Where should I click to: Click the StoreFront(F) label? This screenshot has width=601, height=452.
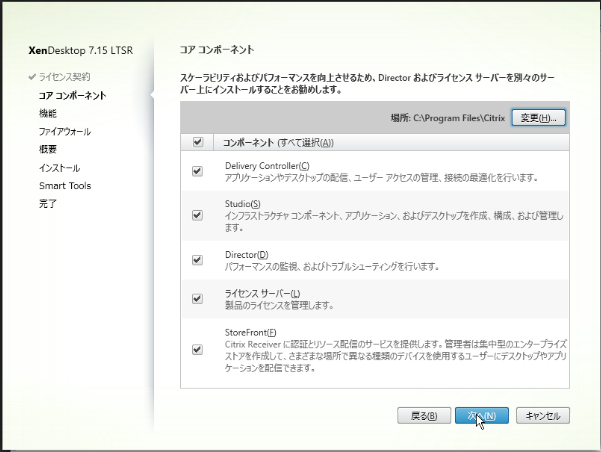pos(251,333)
